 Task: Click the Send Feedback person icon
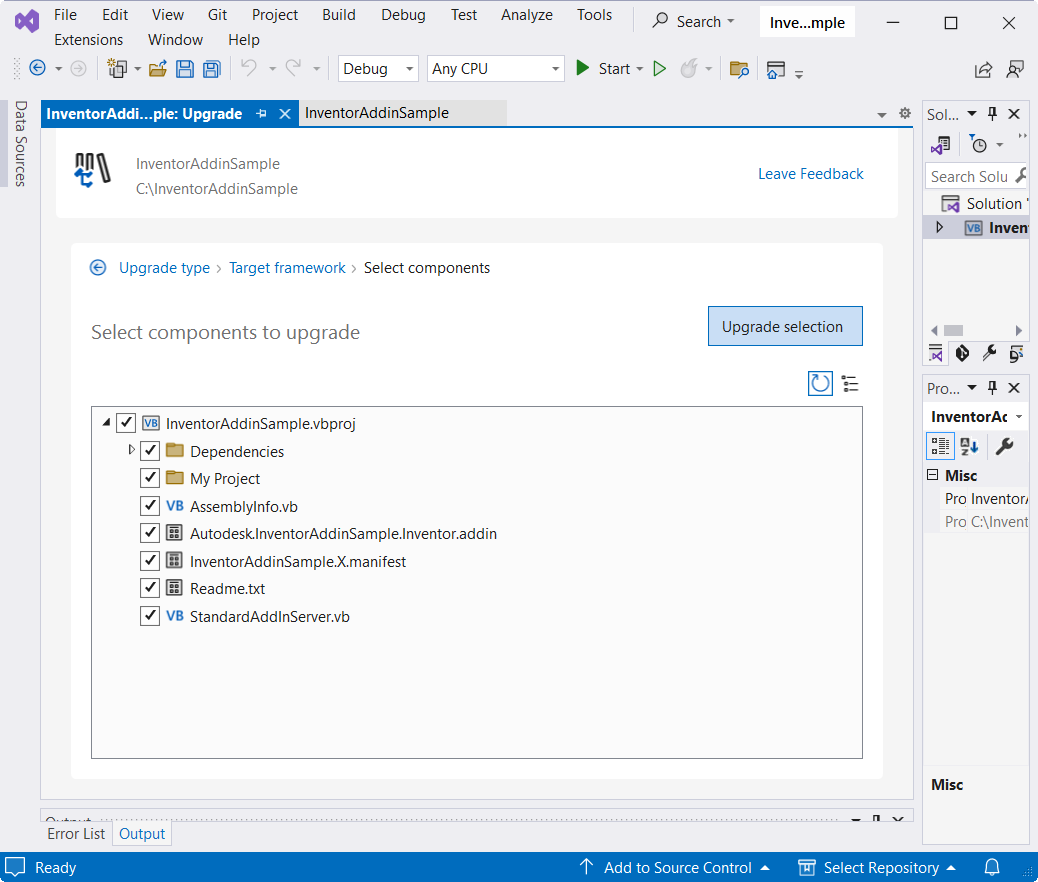pos(1015,69)
